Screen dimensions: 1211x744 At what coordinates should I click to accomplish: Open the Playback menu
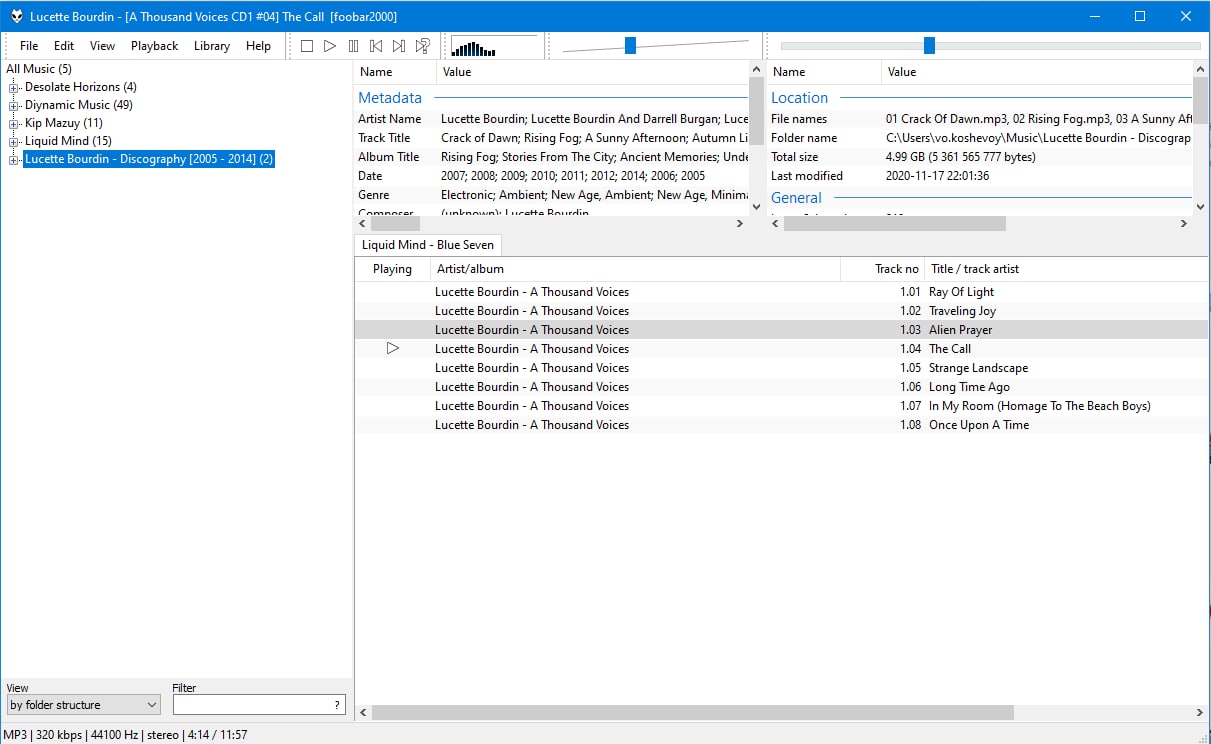pos(154,46)
